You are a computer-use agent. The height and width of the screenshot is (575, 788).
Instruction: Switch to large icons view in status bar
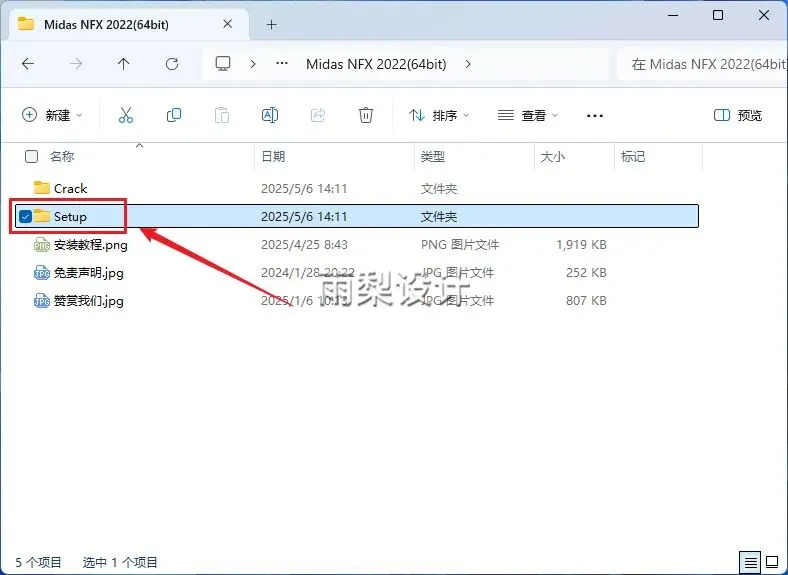coord(772,561)
